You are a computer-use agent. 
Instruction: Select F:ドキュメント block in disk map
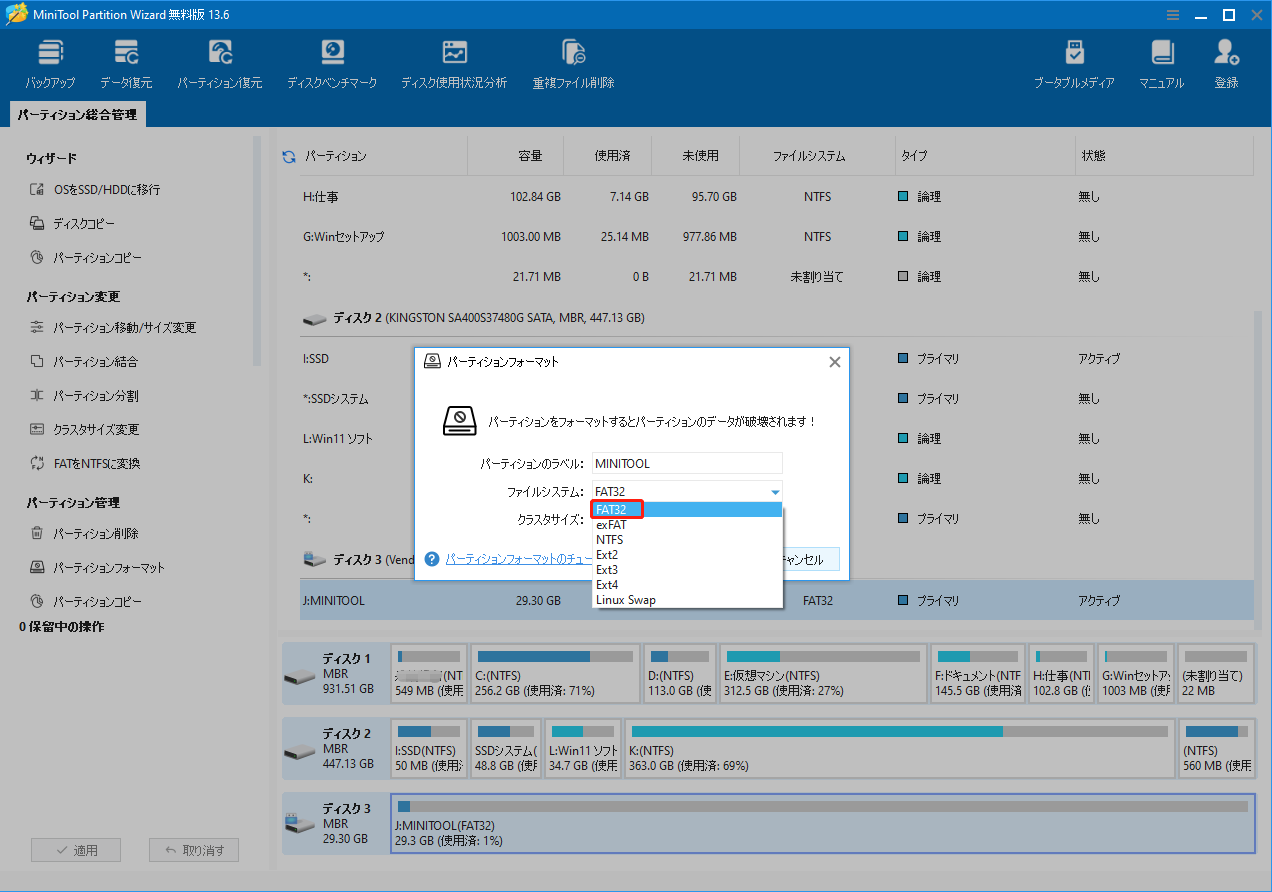click(978, 674)
